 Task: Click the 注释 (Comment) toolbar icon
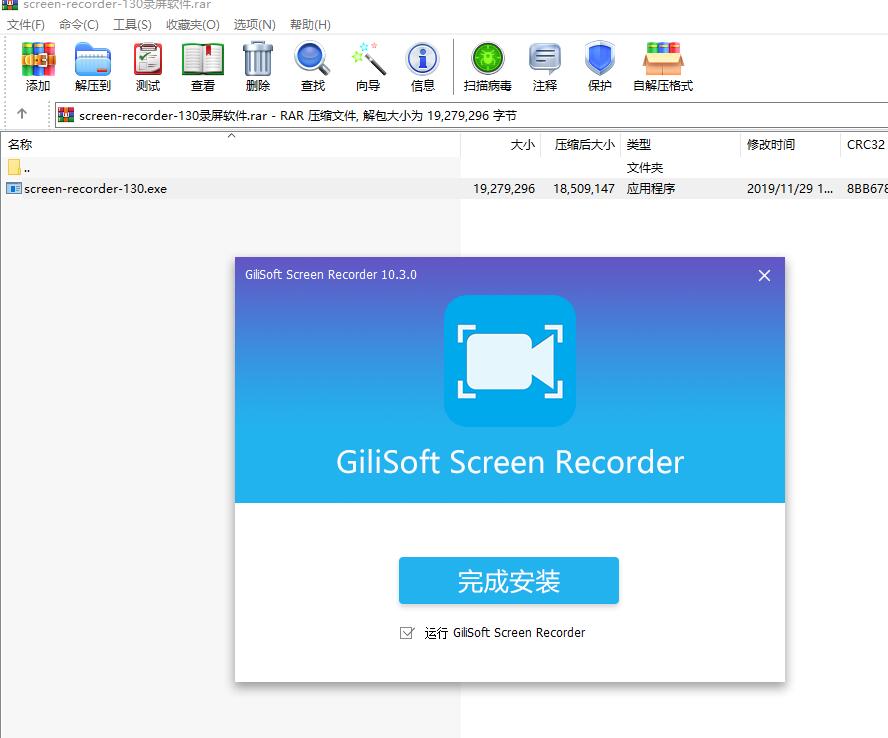pyautogui.click(x=545, y=59)
